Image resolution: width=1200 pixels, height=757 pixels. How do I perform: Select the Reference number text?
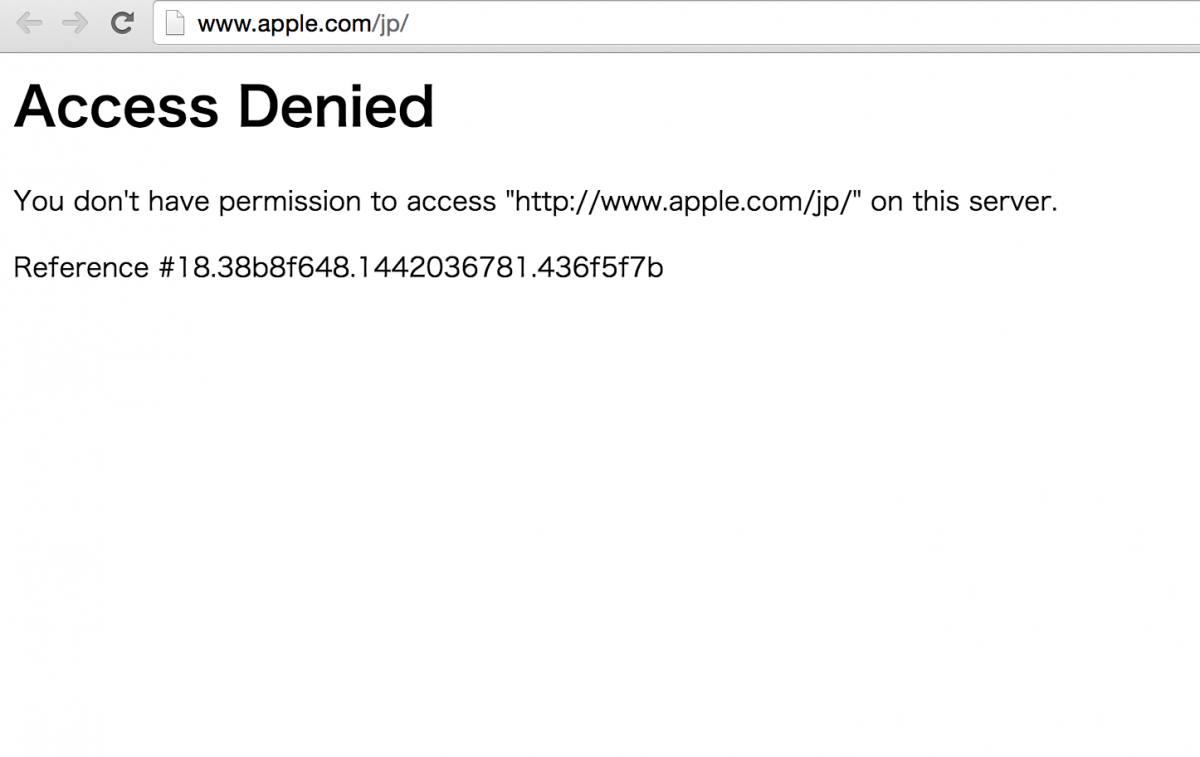[x=337, y=267]
